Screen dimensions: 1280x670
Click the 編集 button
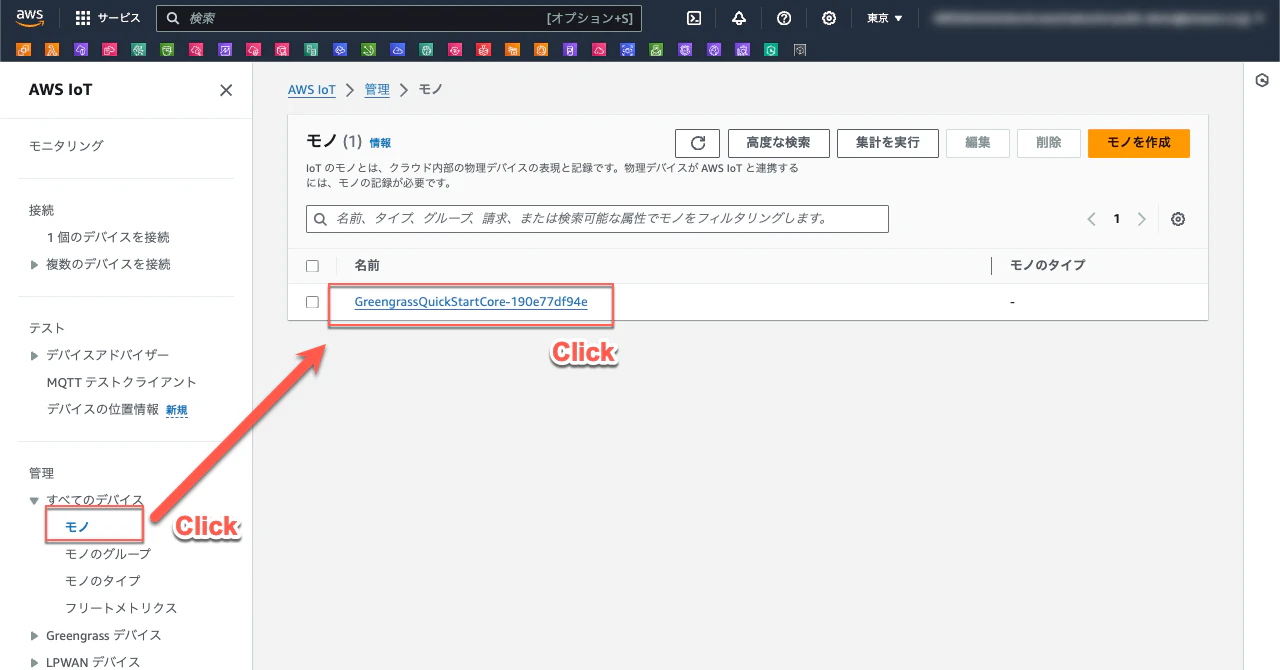pos(978,143)
